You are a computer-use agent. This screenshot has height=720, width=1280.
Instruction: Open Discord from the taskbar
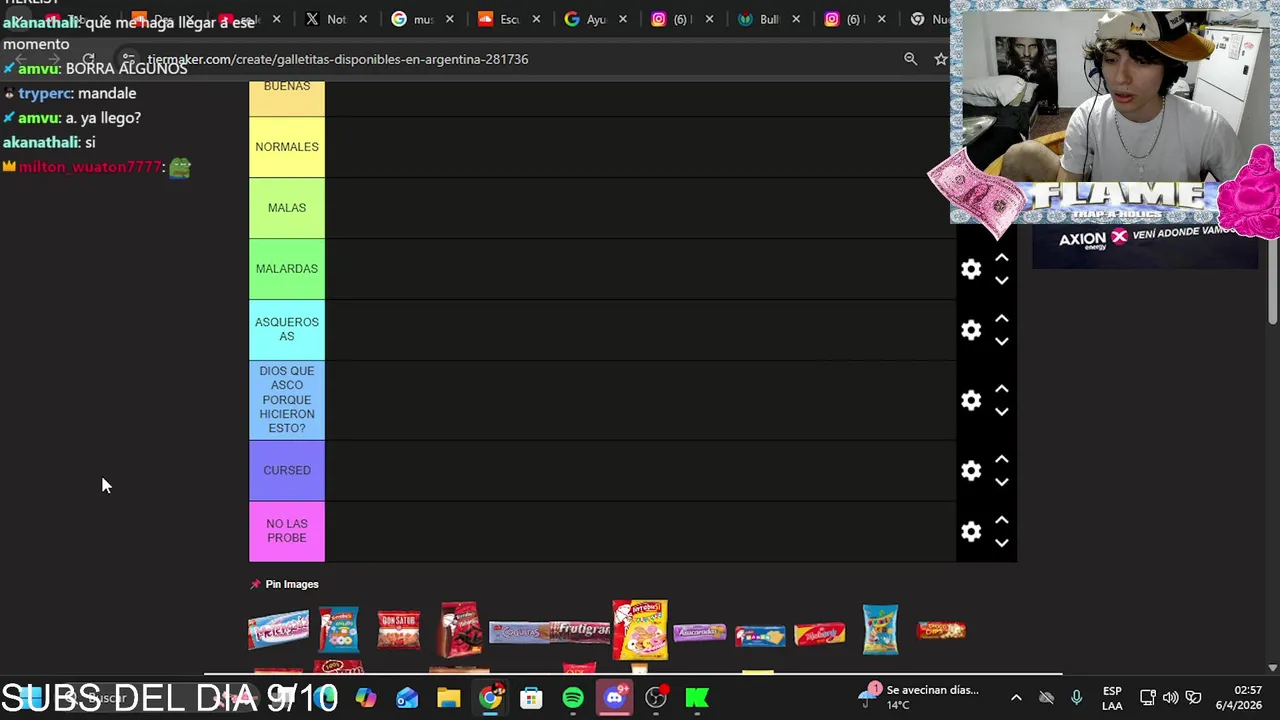pos(614,698)
